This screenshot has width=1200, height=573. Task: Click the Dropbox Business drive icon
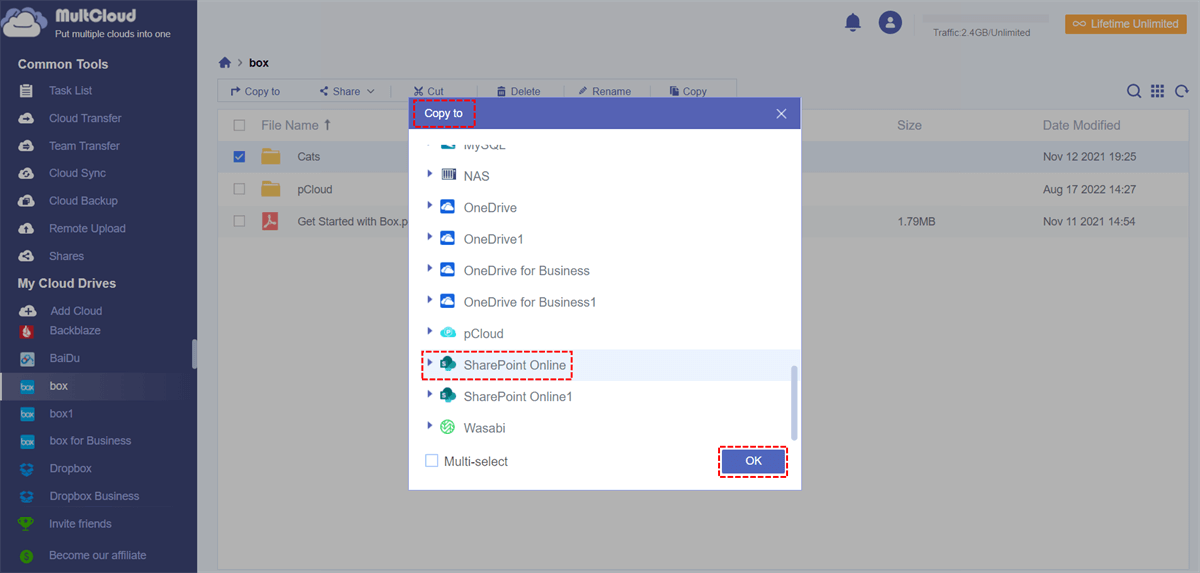[28, 496]
